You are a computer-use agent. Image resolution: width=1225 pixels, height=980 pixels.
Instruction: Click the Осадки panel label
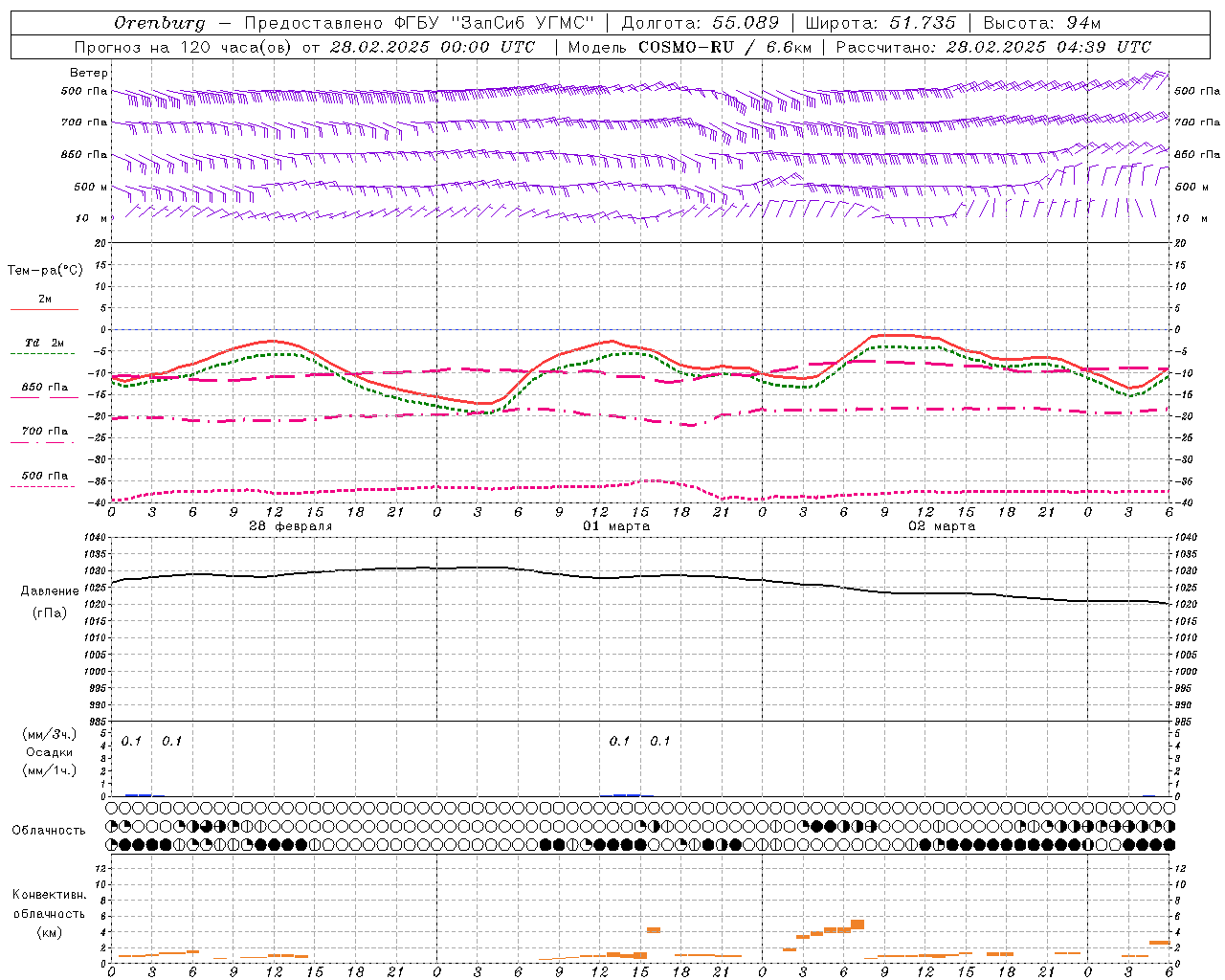[x=49, y=752]
